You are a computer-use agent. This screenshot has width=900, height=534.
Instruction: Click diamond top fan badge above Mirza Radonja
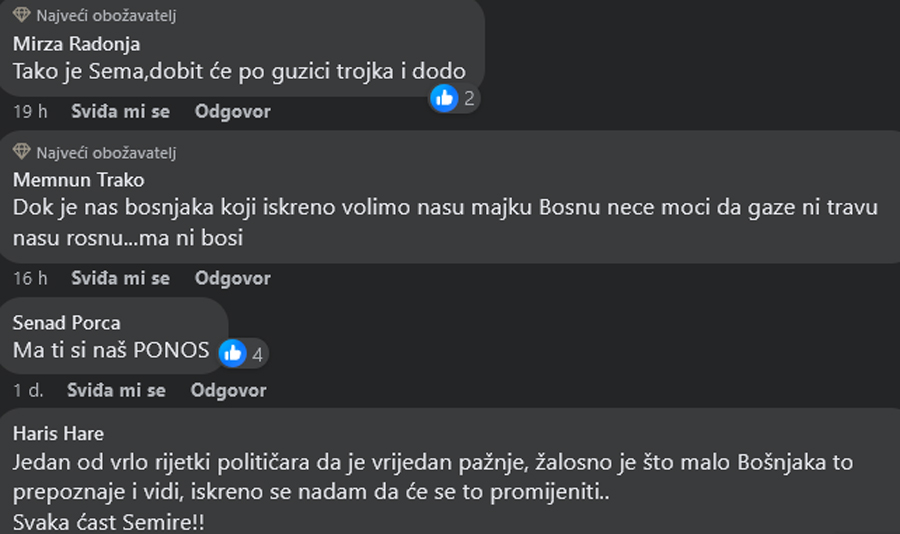[x=22, y=14]
